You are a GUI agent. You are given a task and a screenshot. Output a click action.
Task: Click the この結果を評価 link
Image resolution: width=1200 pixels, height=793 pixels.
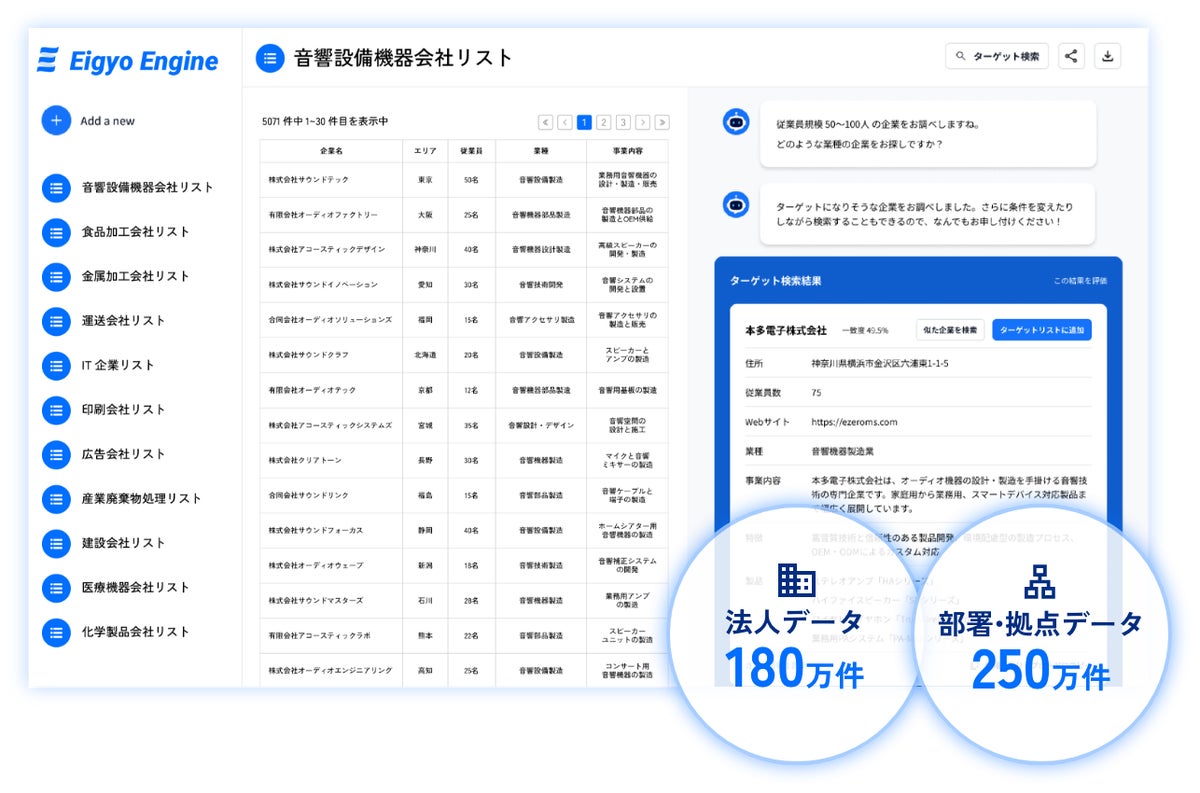(x=1081, y=282)
